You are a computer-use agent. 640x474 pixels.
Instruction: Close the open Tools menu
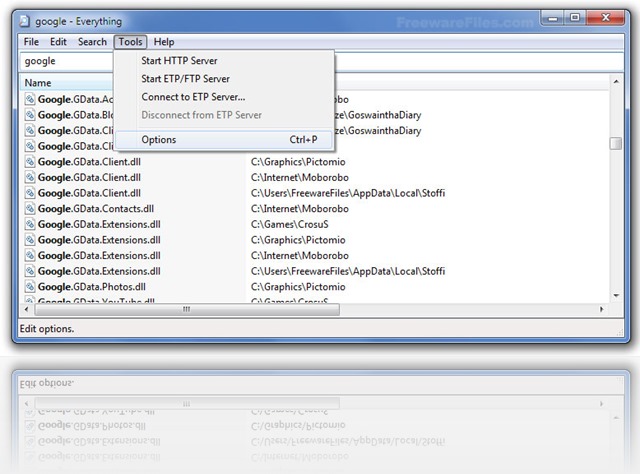tap(130, 42)
